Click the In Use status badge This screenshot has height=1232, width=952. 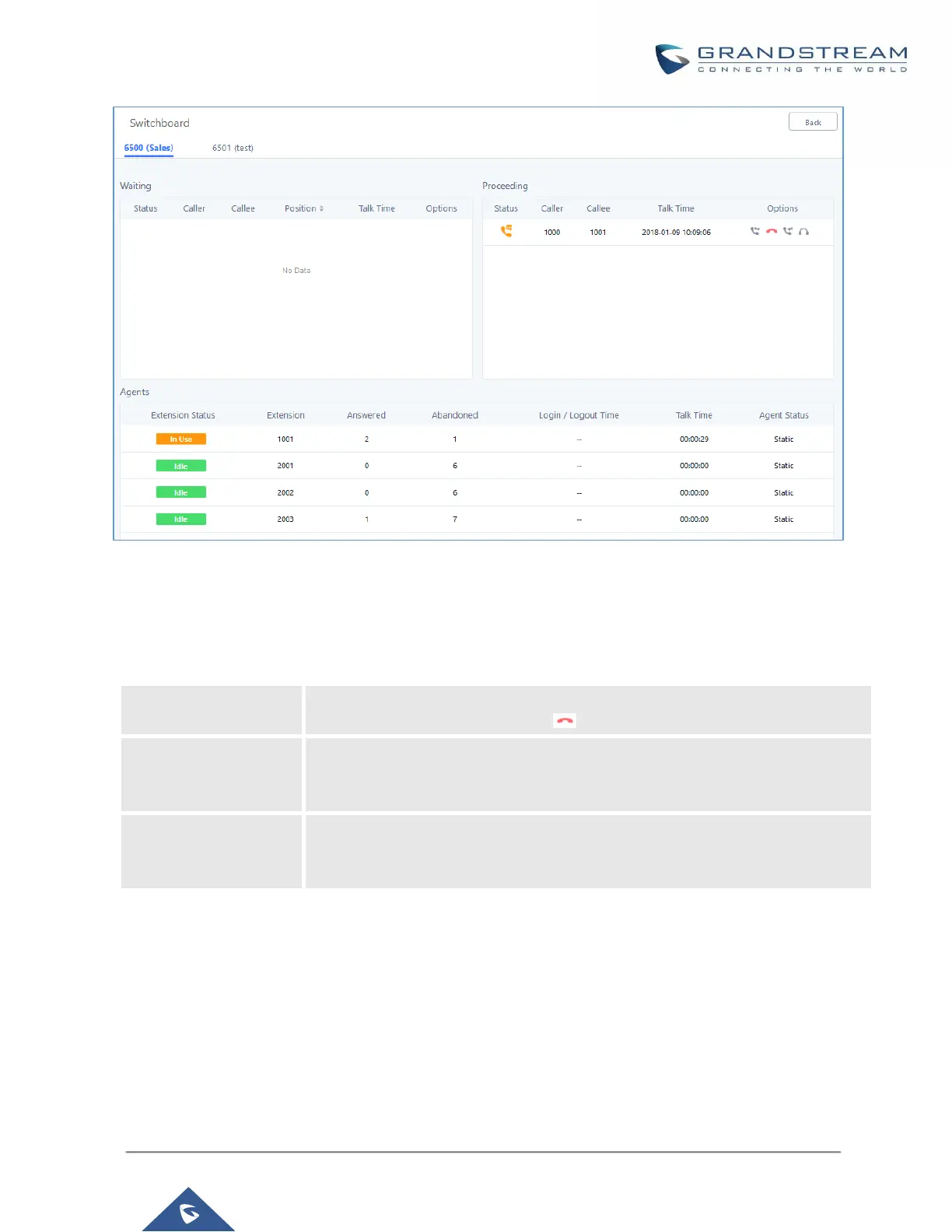click(181, 439)
